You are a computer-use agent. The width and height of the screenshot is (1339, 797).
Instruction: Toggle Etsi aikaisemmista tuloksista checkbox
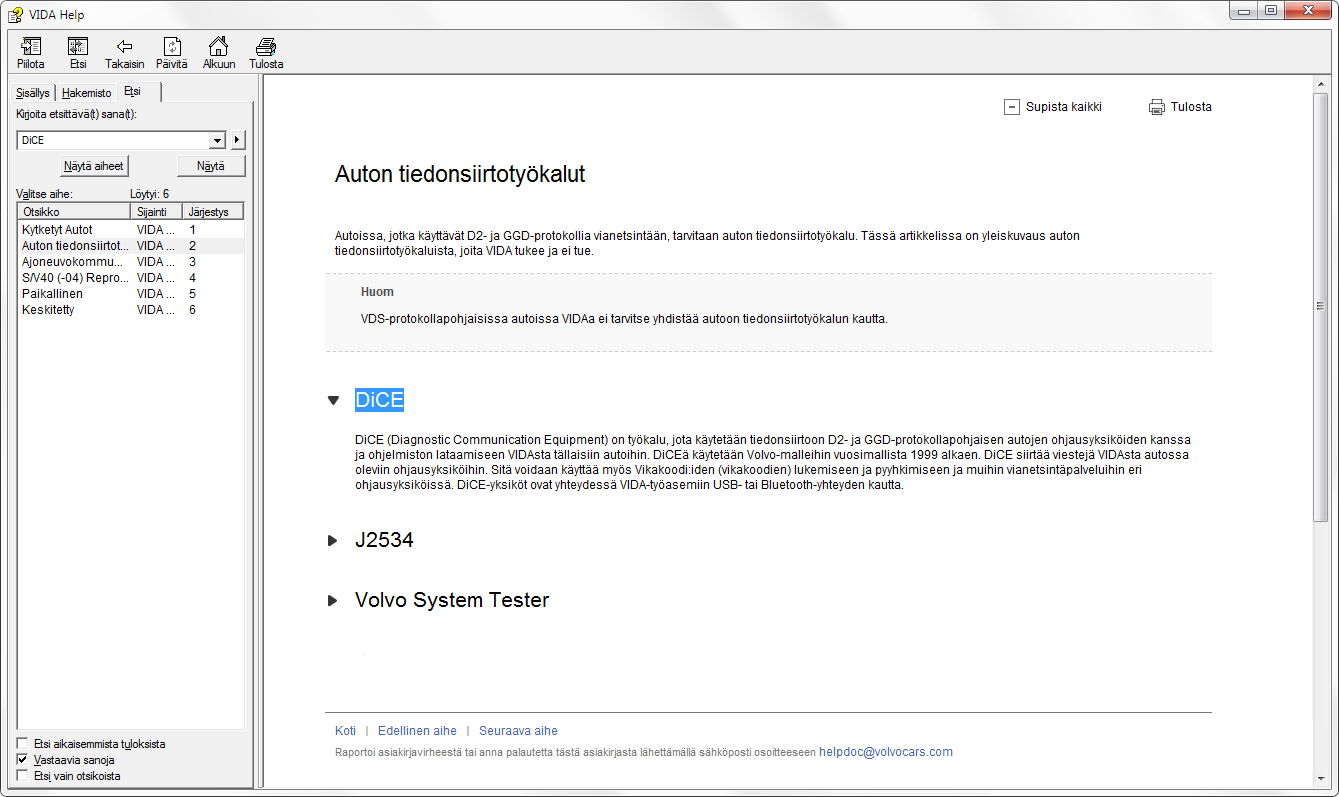[x=23, y=744]
